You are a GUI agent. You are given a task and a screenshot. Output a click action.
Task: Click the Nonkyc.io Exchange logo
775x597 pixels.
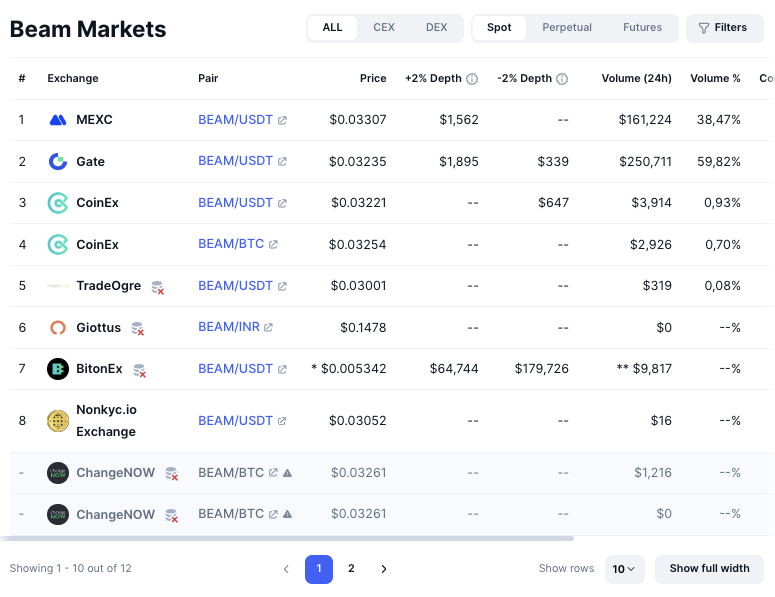[x=58, y=421]
